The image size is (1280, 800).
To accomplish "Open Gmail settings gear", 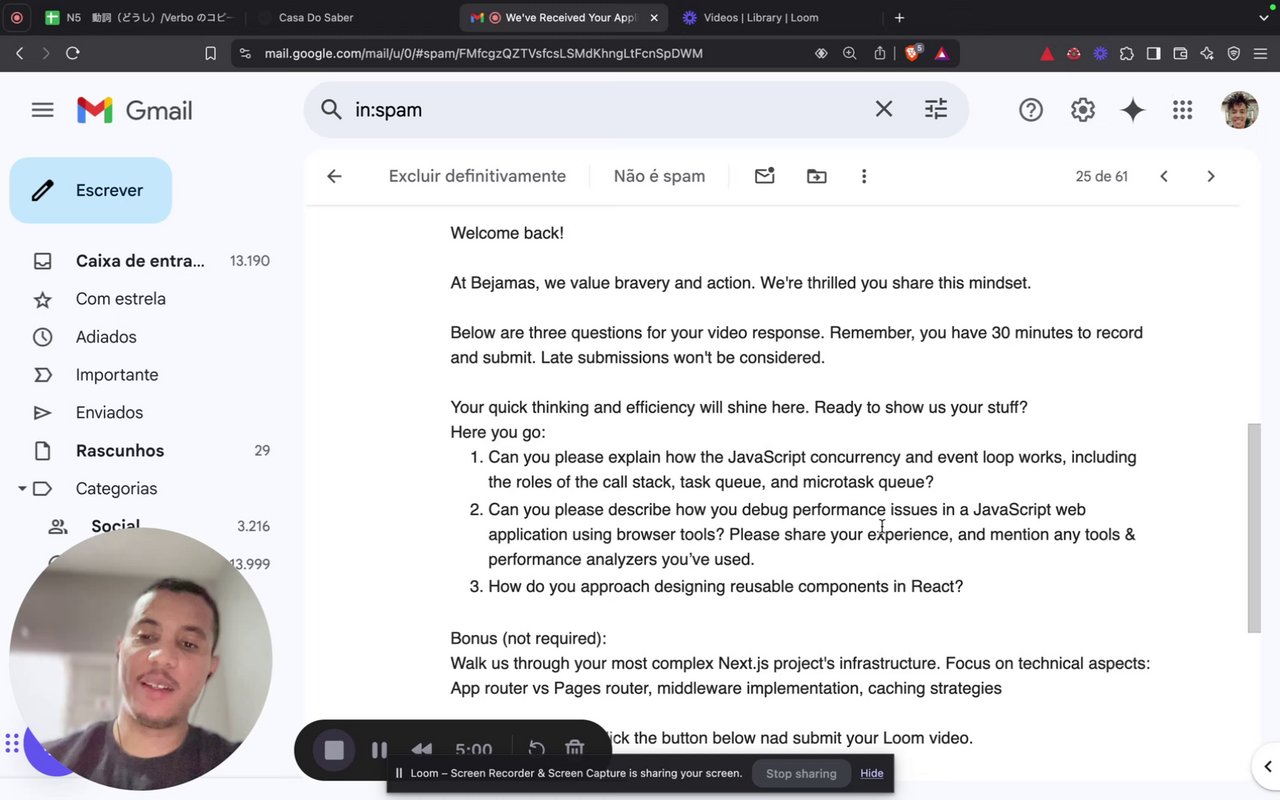I will click(x=1083, y=110).
